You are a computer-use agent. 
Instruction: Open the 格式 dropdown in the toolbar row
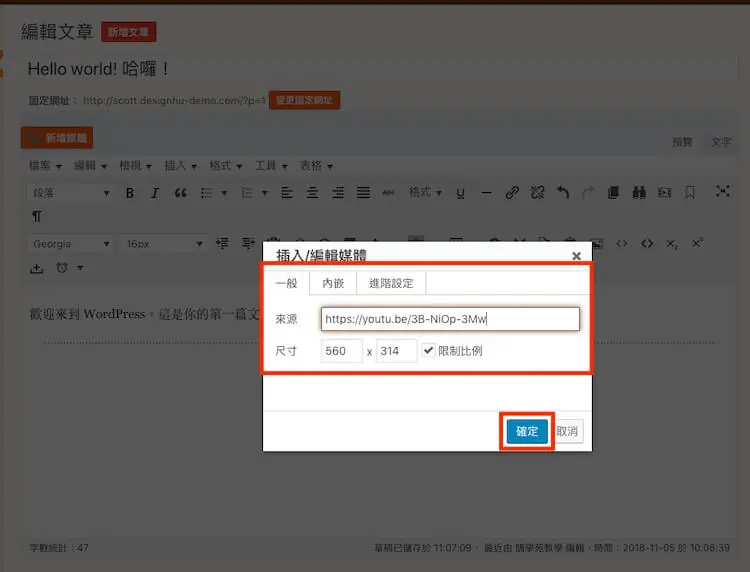coord(425,192)
